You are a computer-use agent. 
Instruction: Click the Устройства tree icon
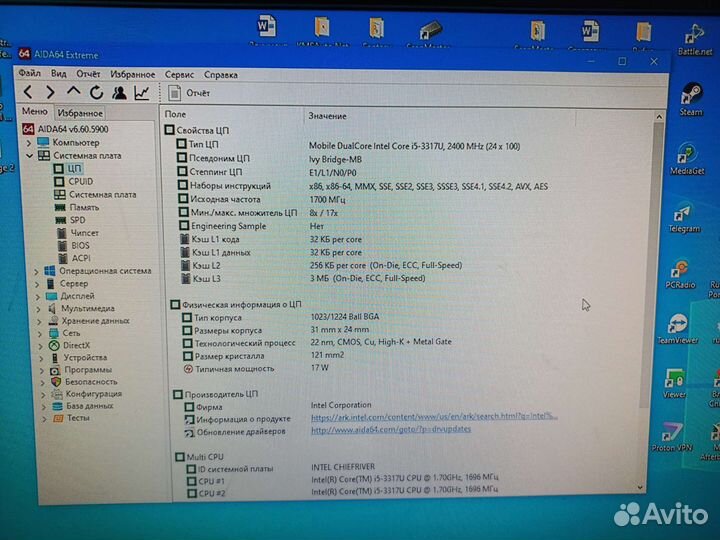tap(55, 358)
